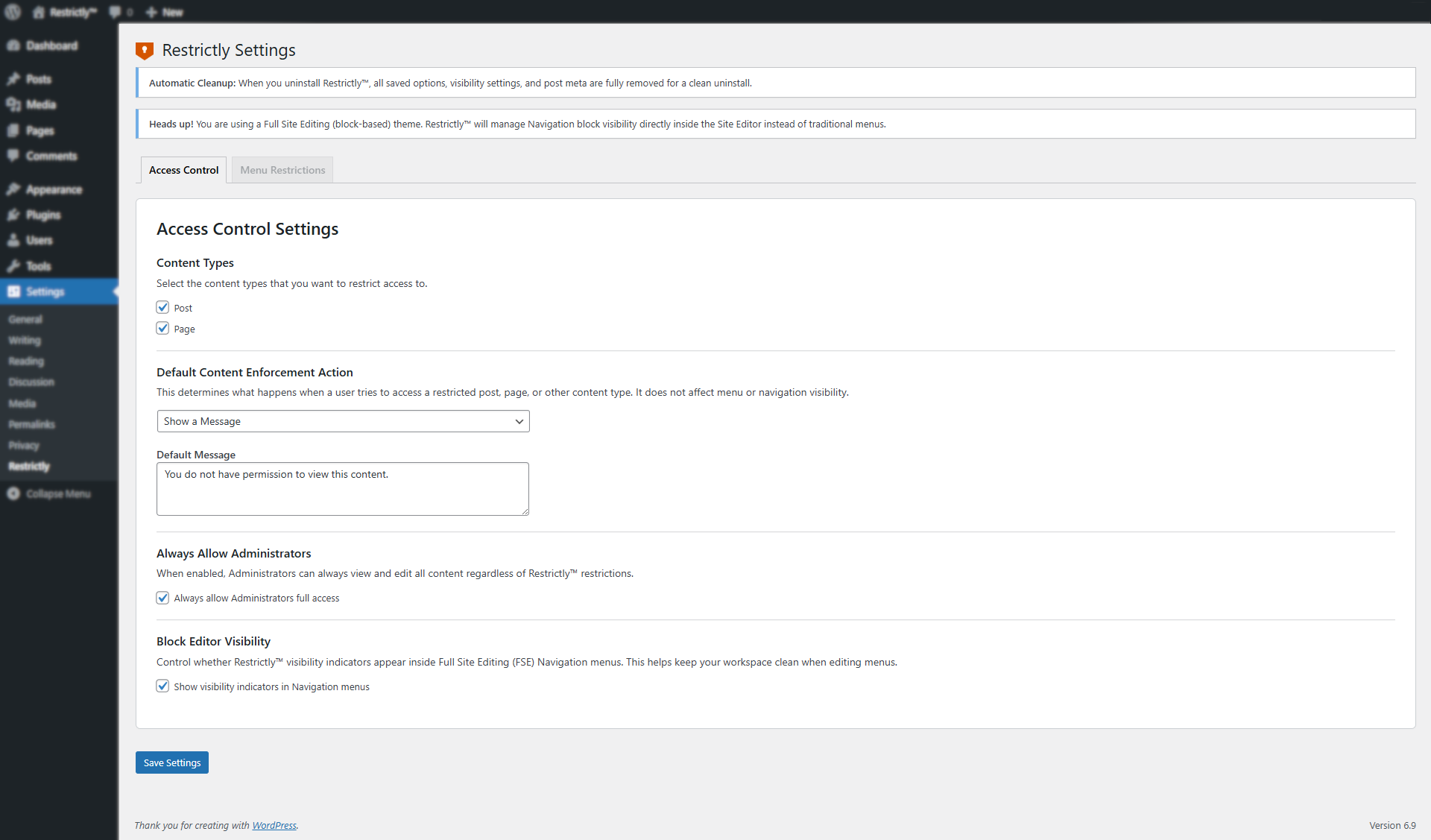Screen dimensions: 1431x840
Task: Uncheck the Post content type checkbox
Action: (162, 307)
